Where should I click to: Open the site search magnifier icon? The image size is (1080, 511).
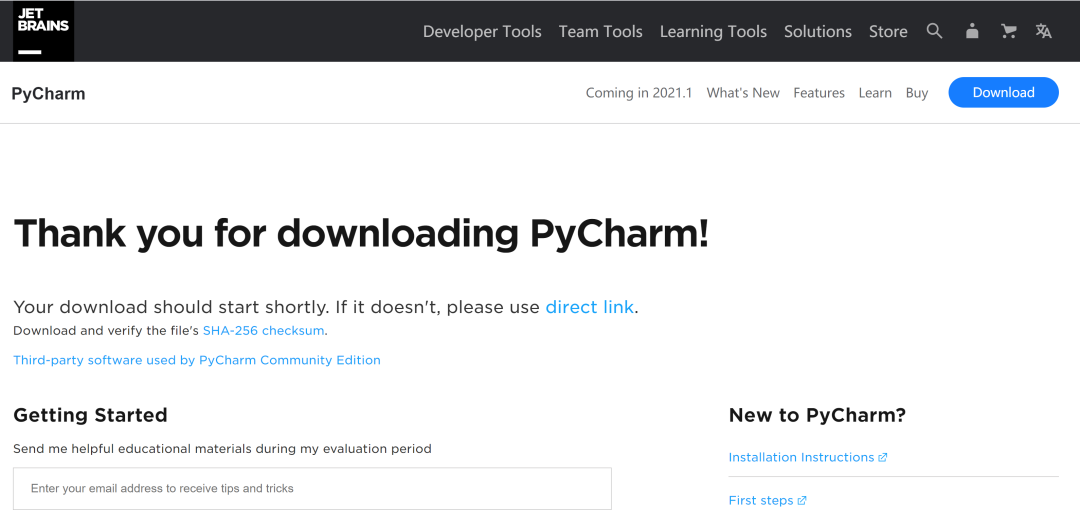(934, 31)
